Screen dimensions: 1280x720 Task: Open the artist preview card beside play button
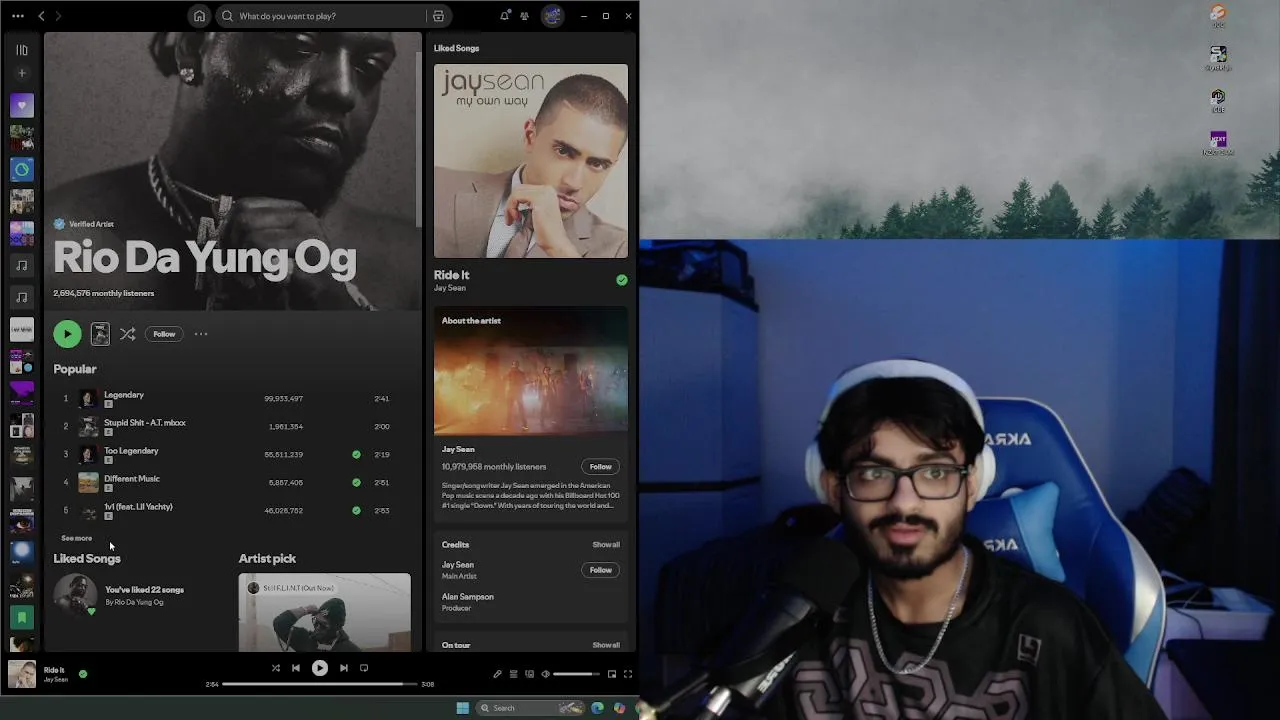(x=100, y=334)
